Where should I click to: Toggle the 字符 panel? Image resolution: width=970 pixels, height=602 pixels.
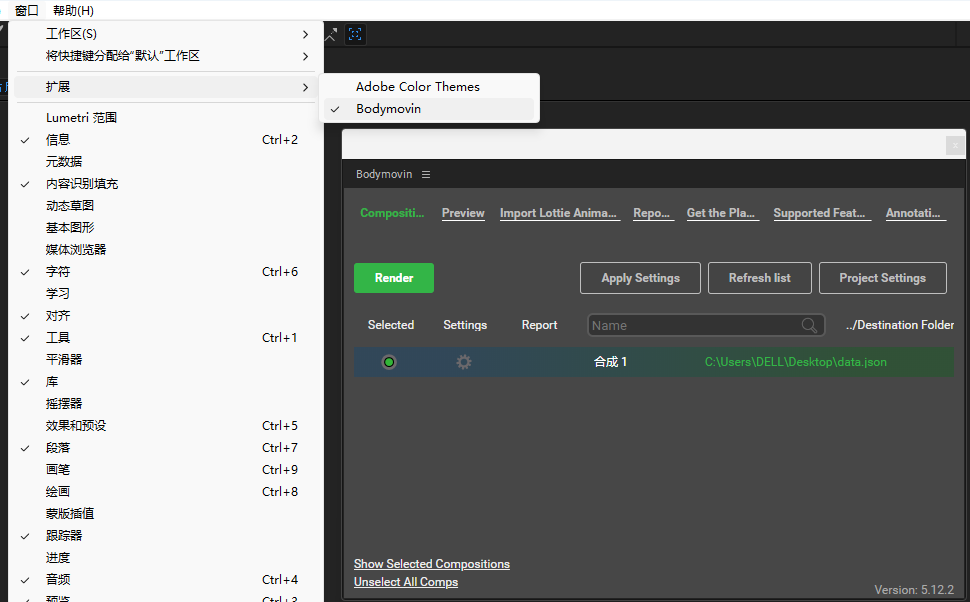[x=166, y=272]
